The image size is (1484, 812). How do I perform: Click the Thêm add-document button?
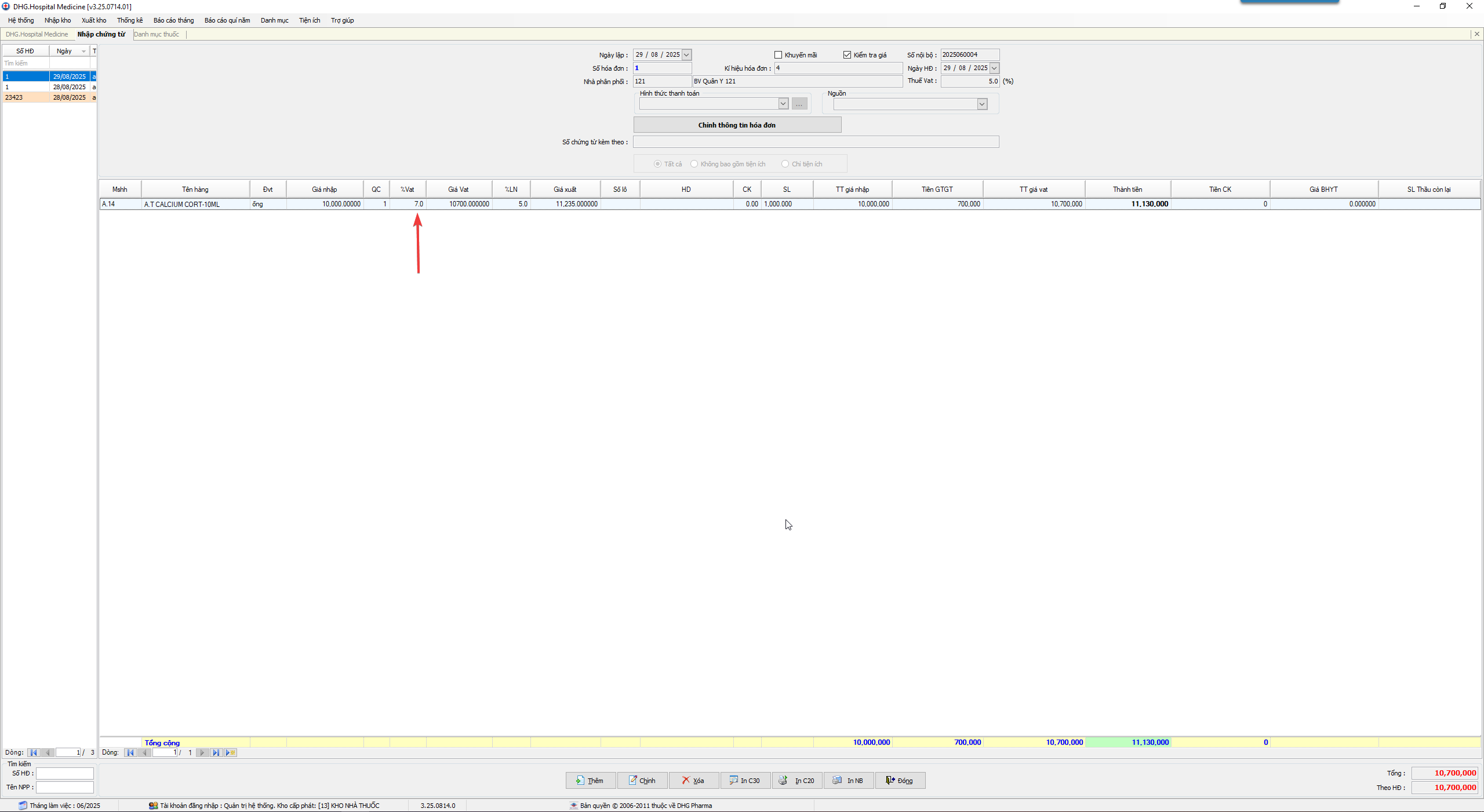[x=590, y=781]
